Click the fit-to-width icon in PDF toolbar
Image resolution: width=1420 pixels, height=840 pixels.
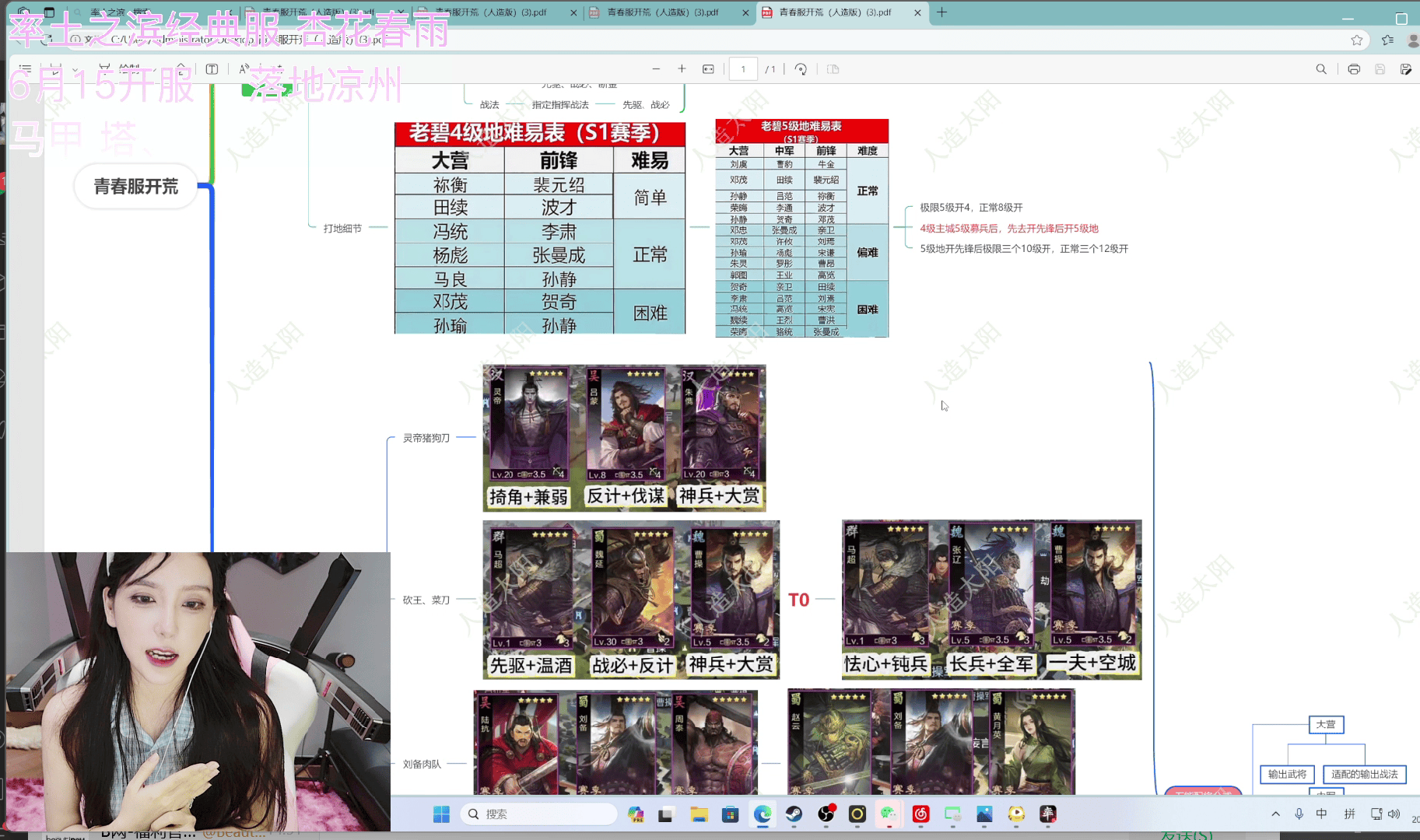(x=708, y=69)
